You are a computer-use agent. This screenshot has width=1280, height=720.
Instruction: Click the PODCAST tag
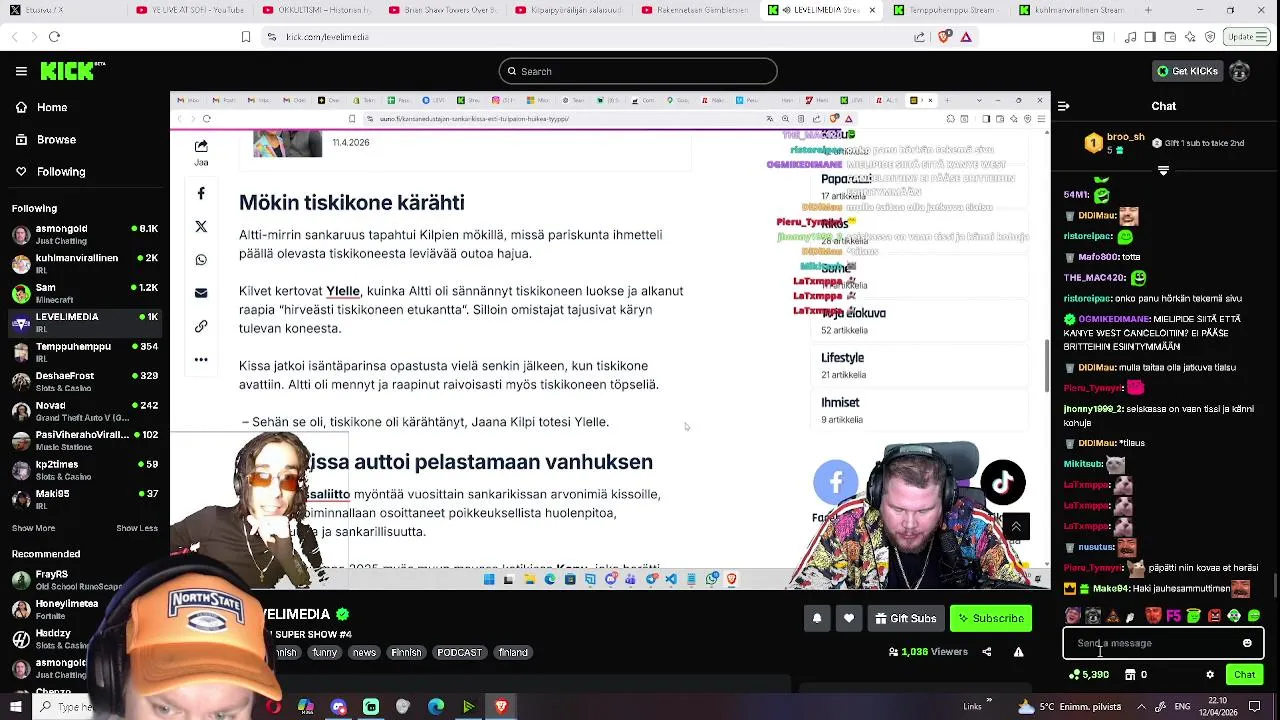[x=460, y=652]
